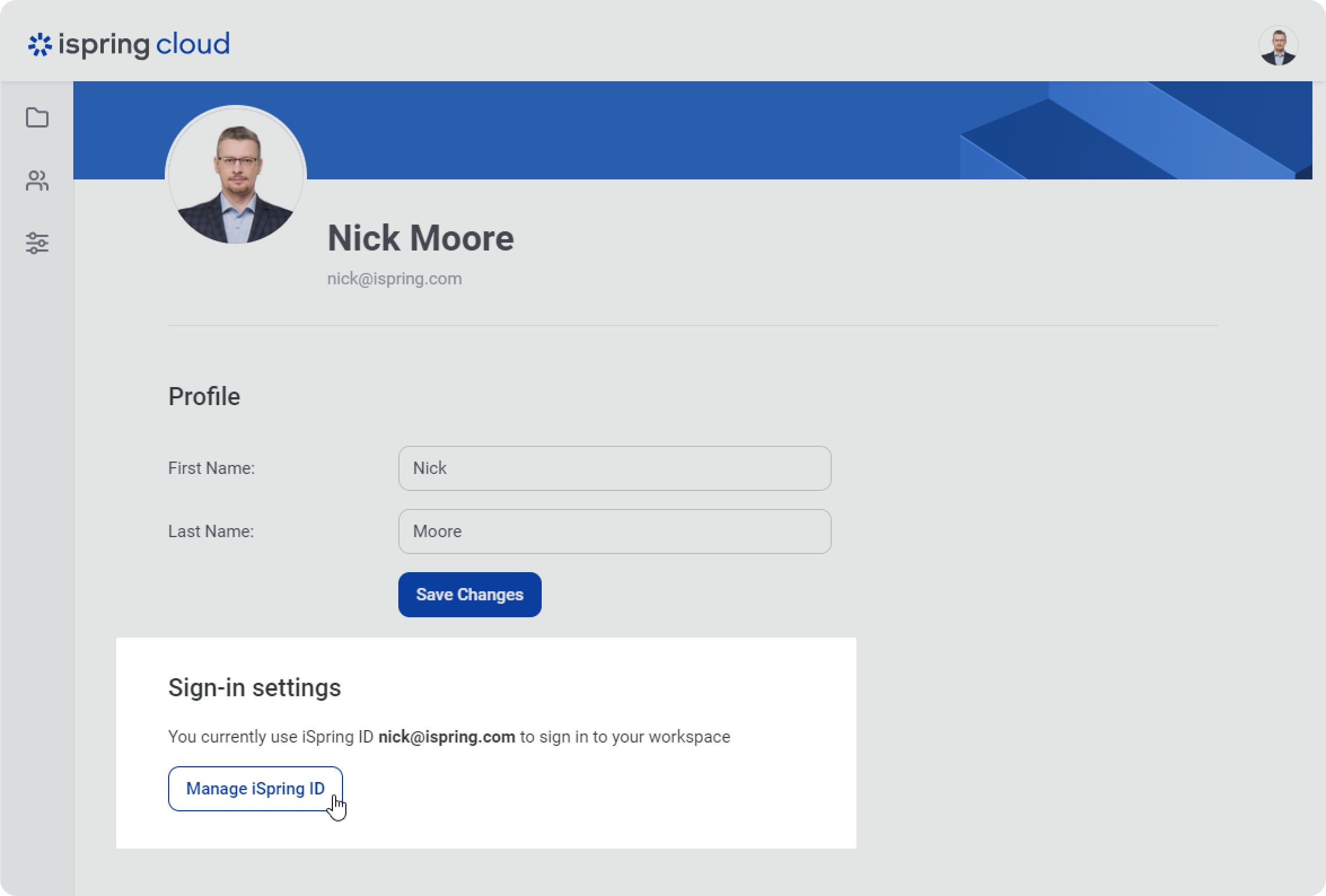Click the iSpring Cloud logo
The width and height of the screenshot is (1326, 896).
pyautogui.click(x=129, y=45)
